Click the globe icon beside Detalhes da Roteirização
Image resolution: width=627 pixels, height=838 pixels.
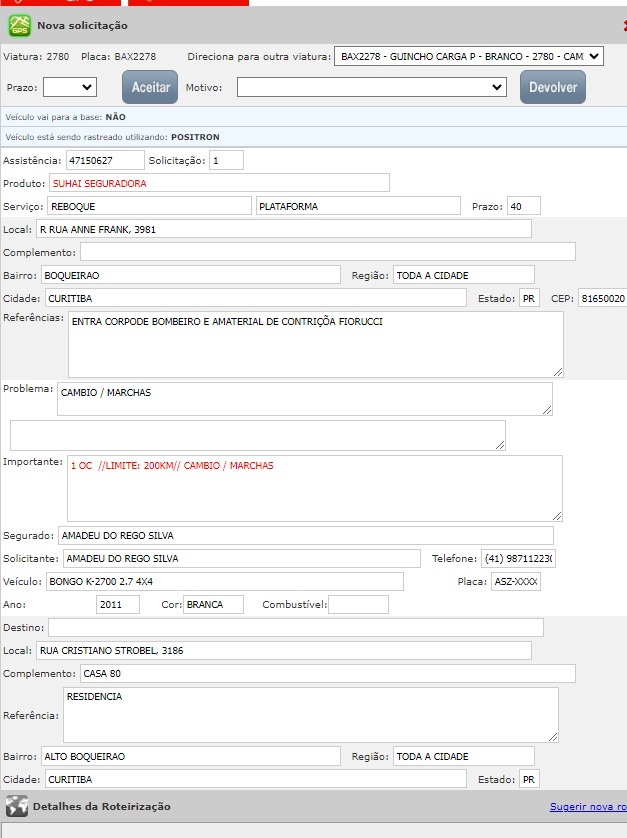coord(16,806)
